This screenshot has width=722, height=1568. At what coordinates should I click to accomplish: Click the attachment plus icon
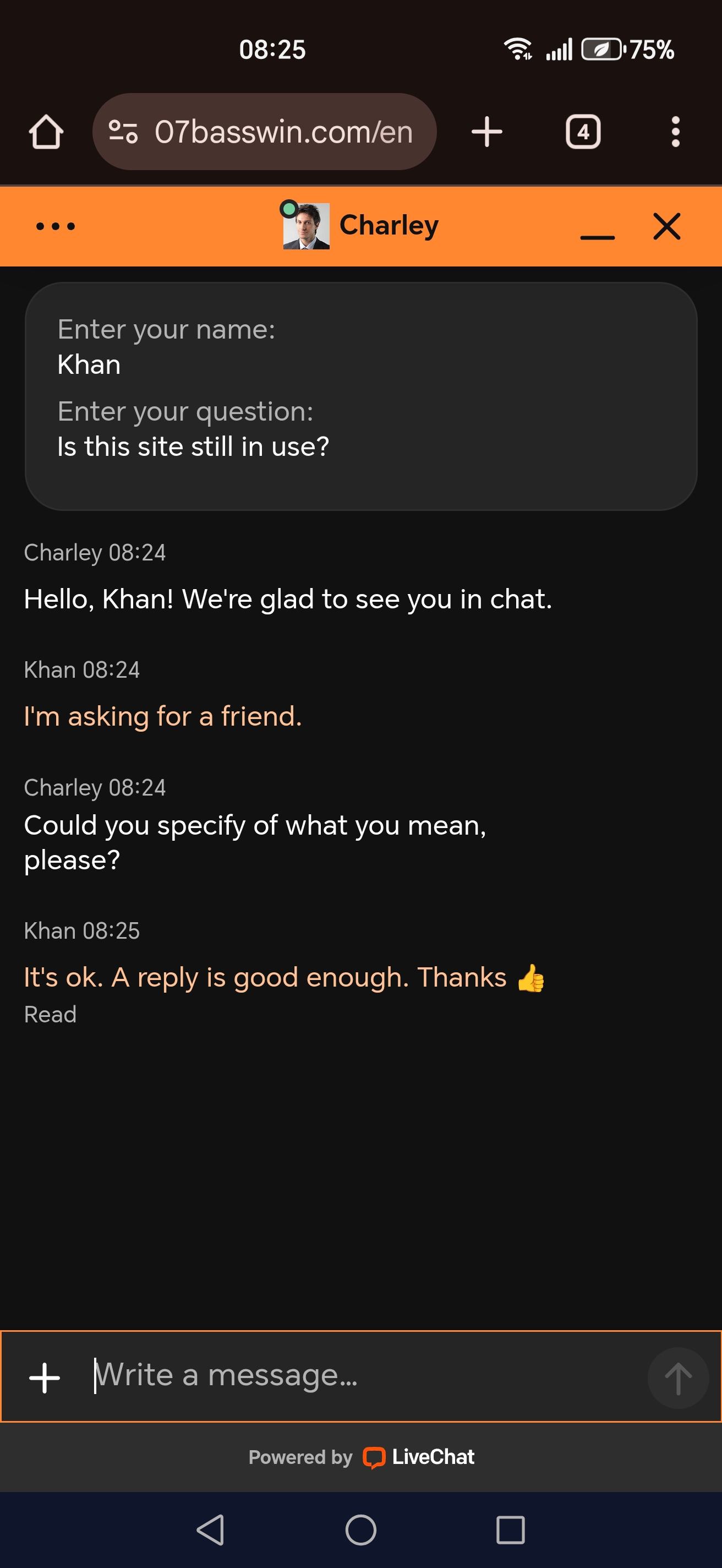45,1378
